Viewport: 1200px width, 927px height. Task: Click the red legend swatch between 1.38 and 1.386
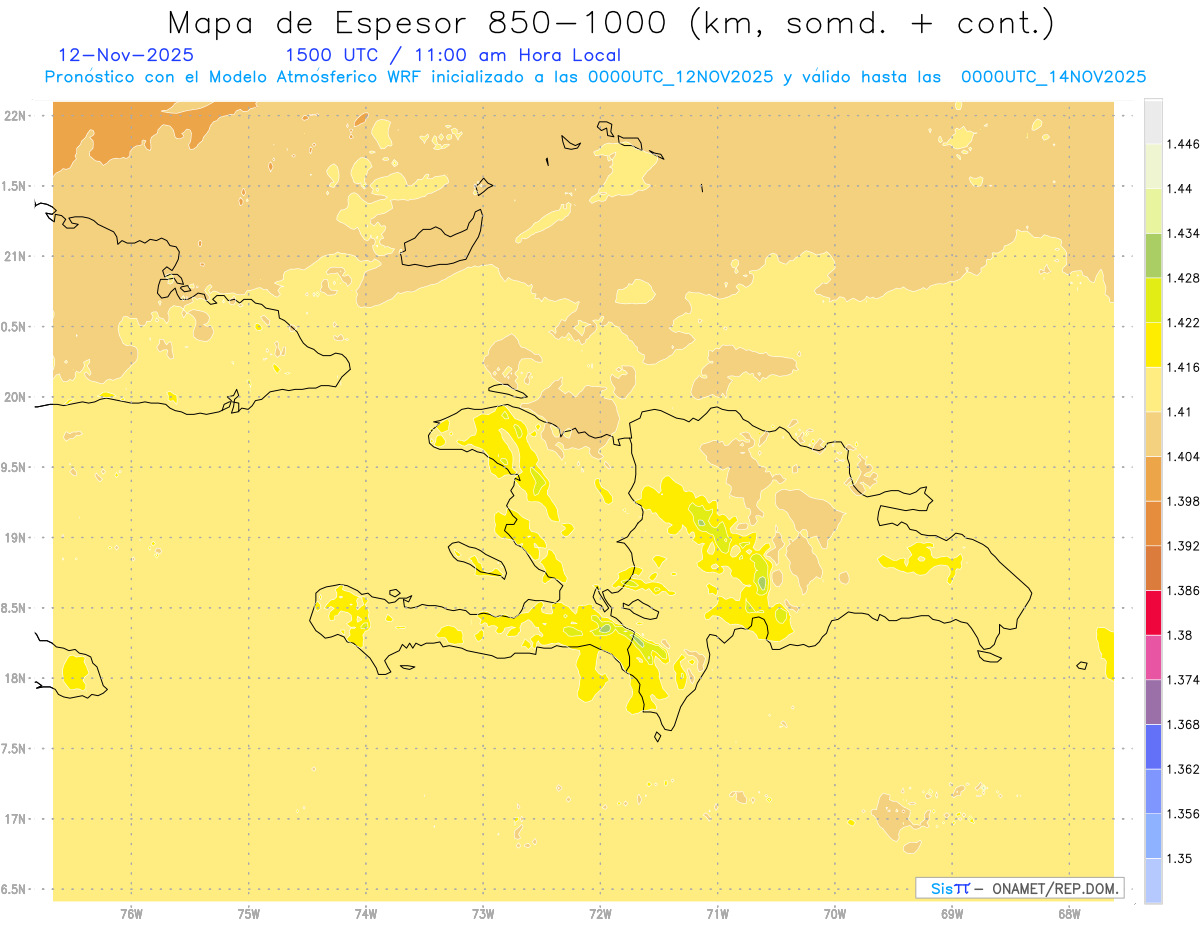pyautogui.click(x=1153, y=613)
